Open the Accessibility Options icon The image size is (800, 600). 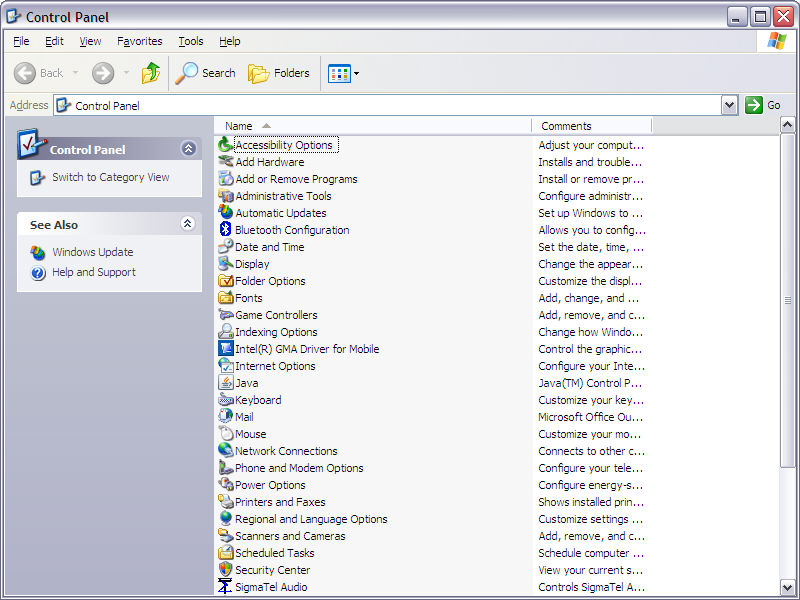[226, 145]
